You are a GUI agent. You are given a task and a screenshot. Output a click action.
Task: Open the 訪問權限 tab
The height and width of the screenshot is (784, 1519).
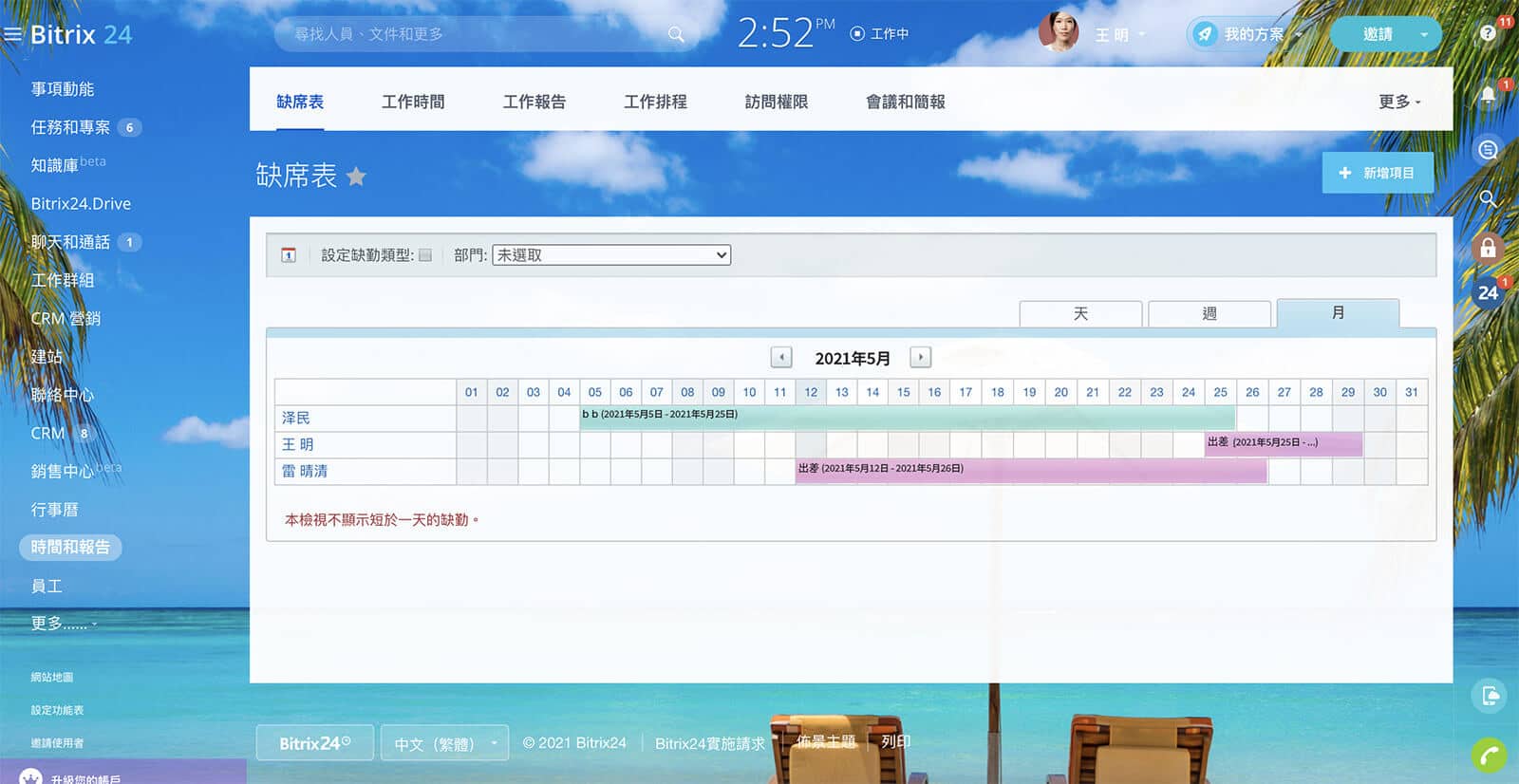pos(777,102)
